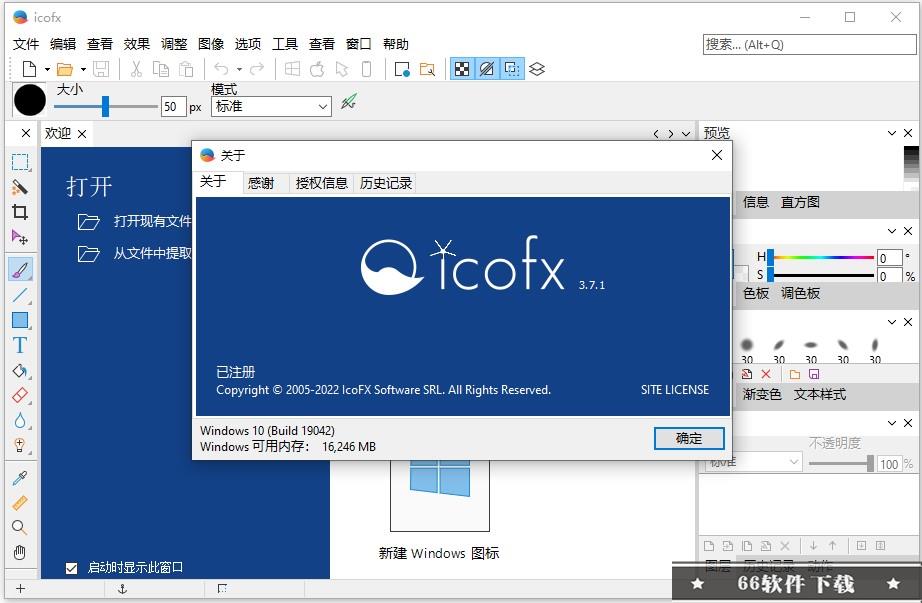Toggle the diagonal-striped circle toolbar button
Image resolution: width=922 pixels, height=603 pixels.
(x=487, y=69)
